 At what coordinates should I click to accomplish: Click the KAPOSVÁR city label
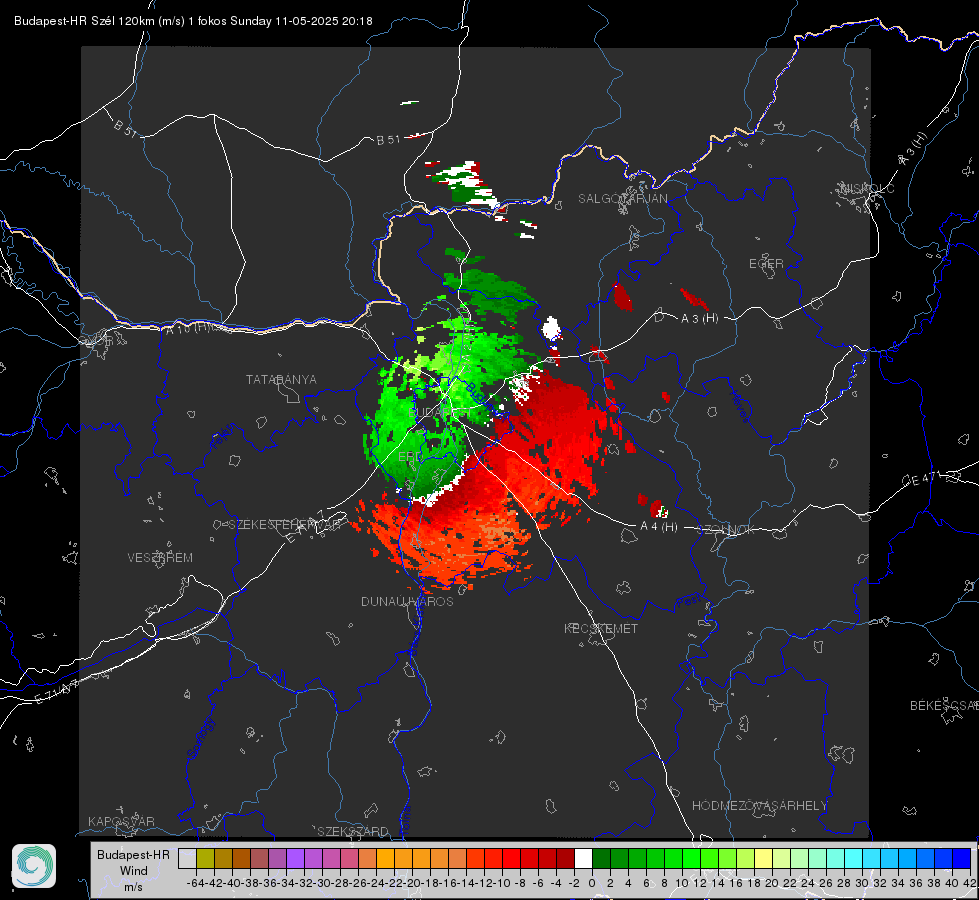(121, 821)
